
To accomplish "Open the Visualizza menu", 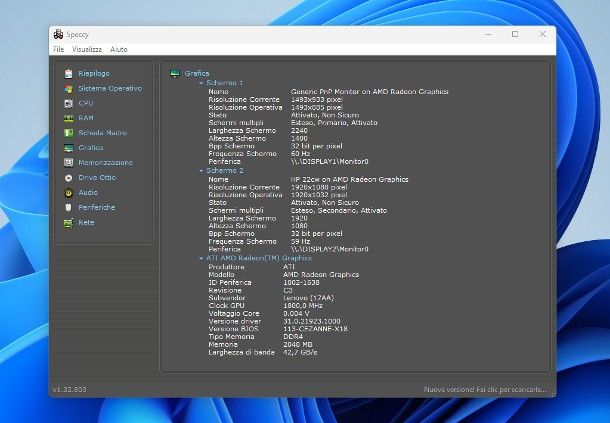I will click(x=87, y=48).
